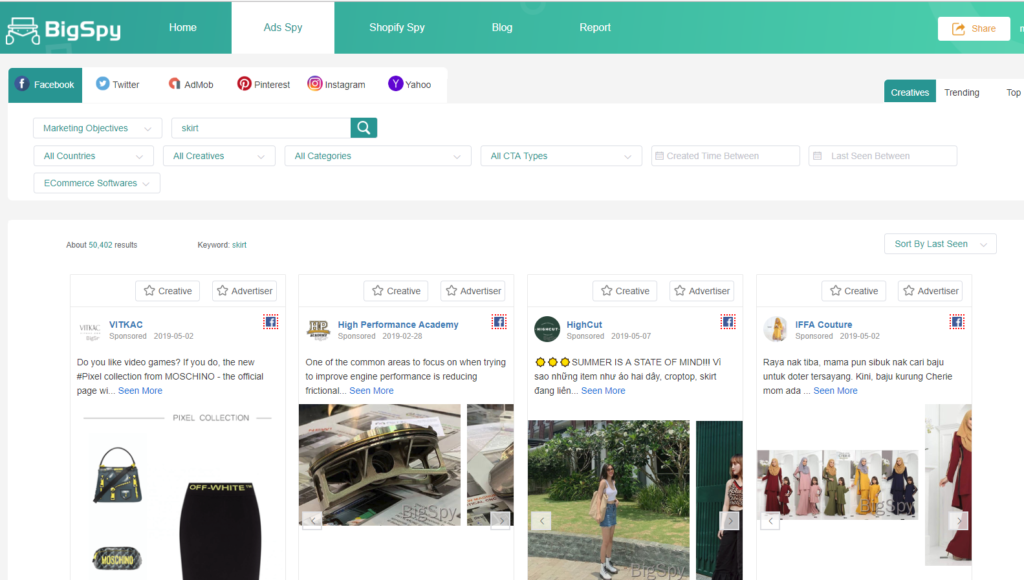Viewport: 1024px width, 580px height.
Task: Click the Facebook icon on HighCut ad
Action: click(x=728, y=322)
